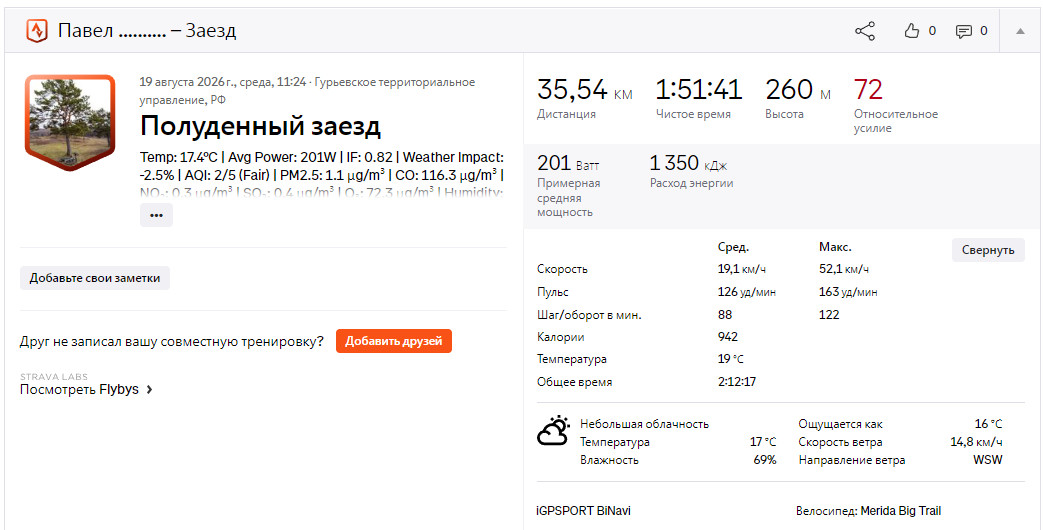Click the chevron next to Flybys
This screenshot has height=530, width=1043.
tap(149, 390)
